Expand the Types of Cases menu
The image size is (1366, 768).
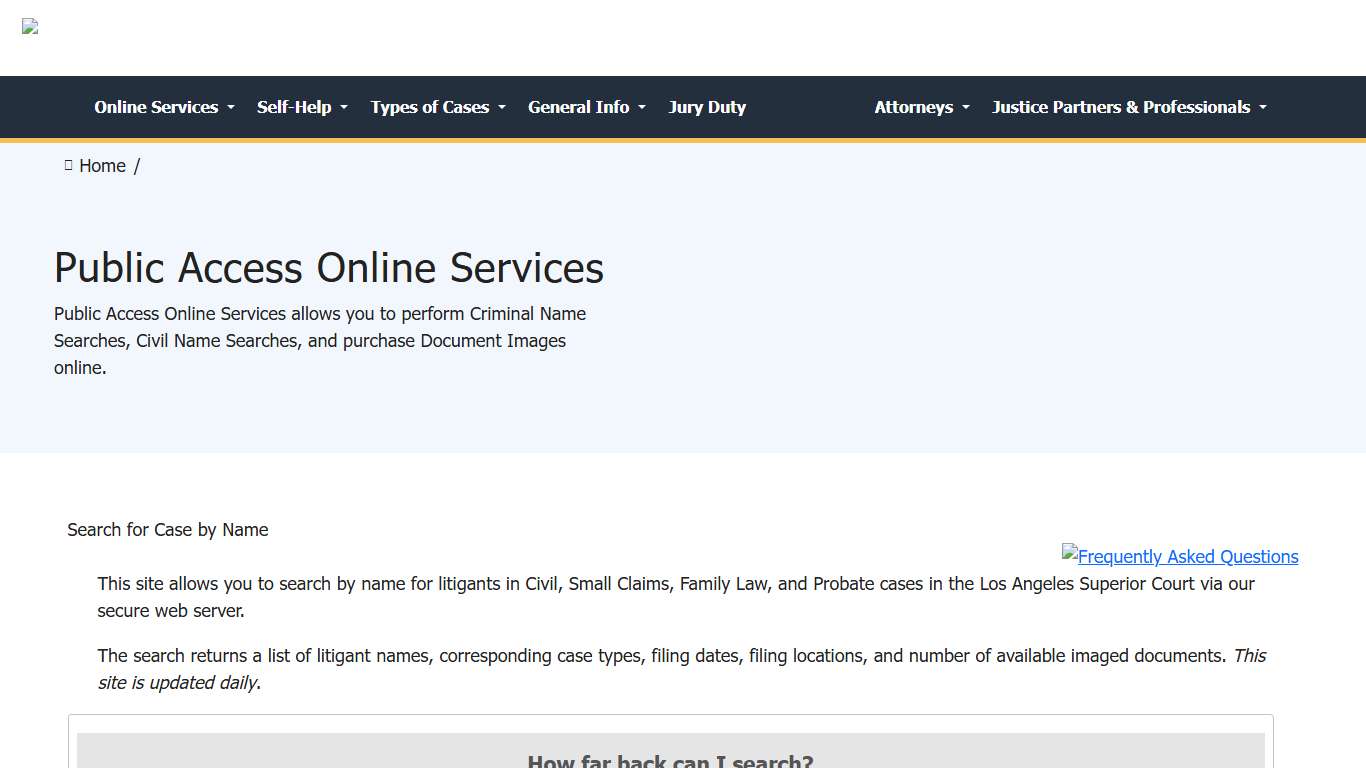[430, 107]
